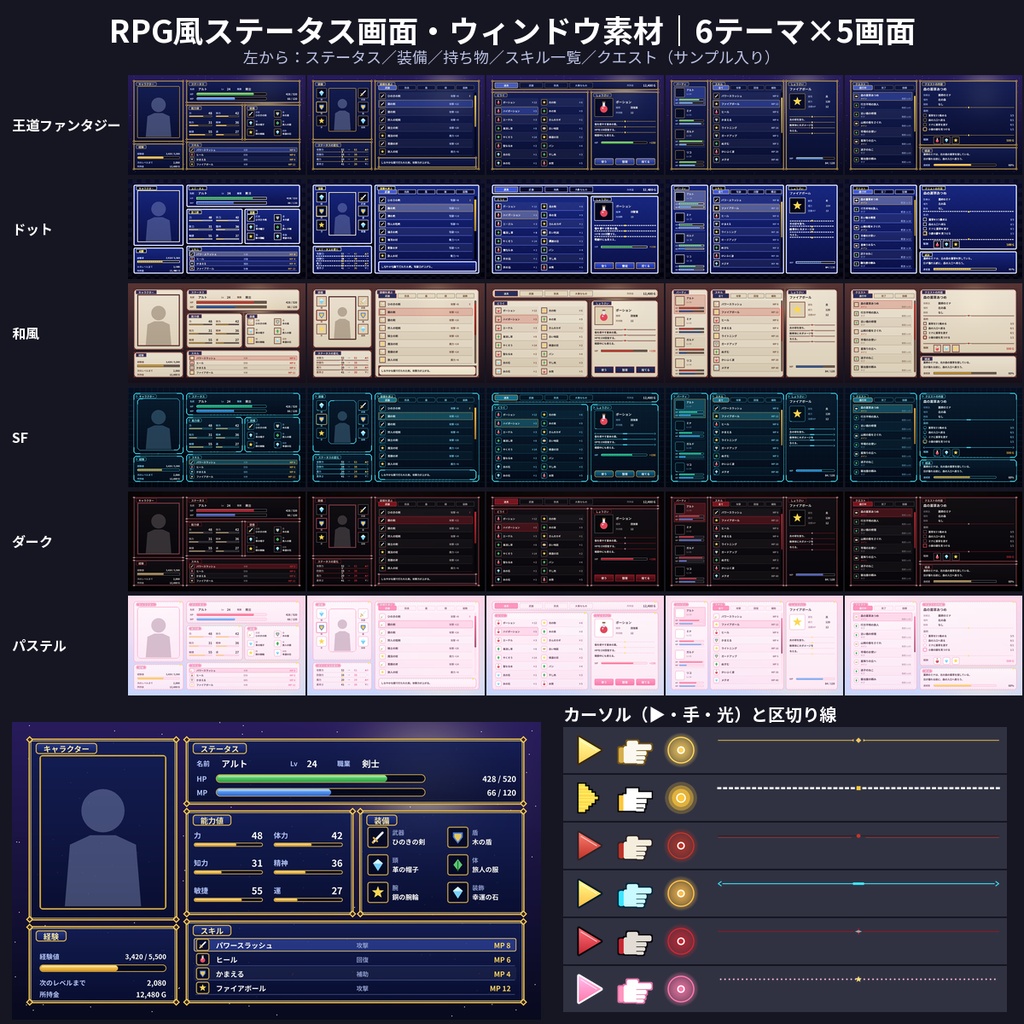Open the 王道ファンタジー quest screen thumbnail
The image size is (1024, 1024).
(933, 124)
